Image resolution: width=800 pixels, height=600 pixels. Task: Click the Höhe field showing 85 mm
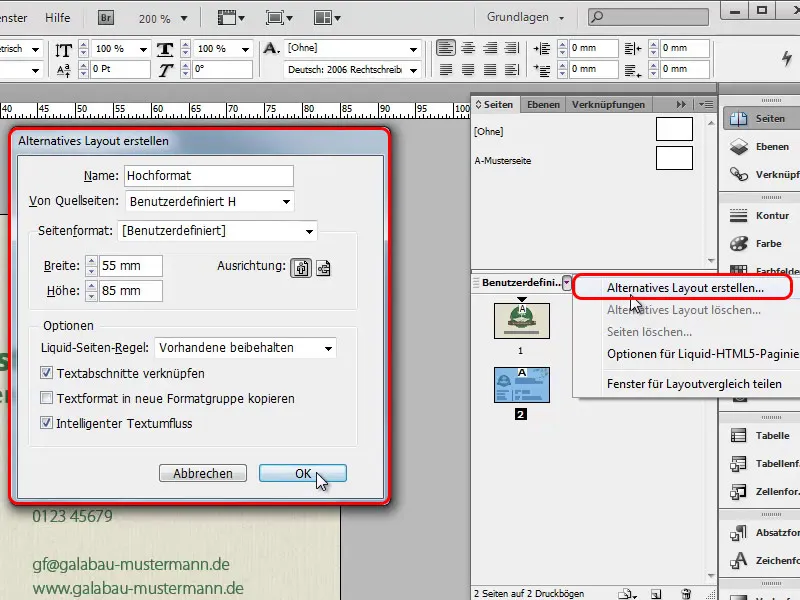131,291
